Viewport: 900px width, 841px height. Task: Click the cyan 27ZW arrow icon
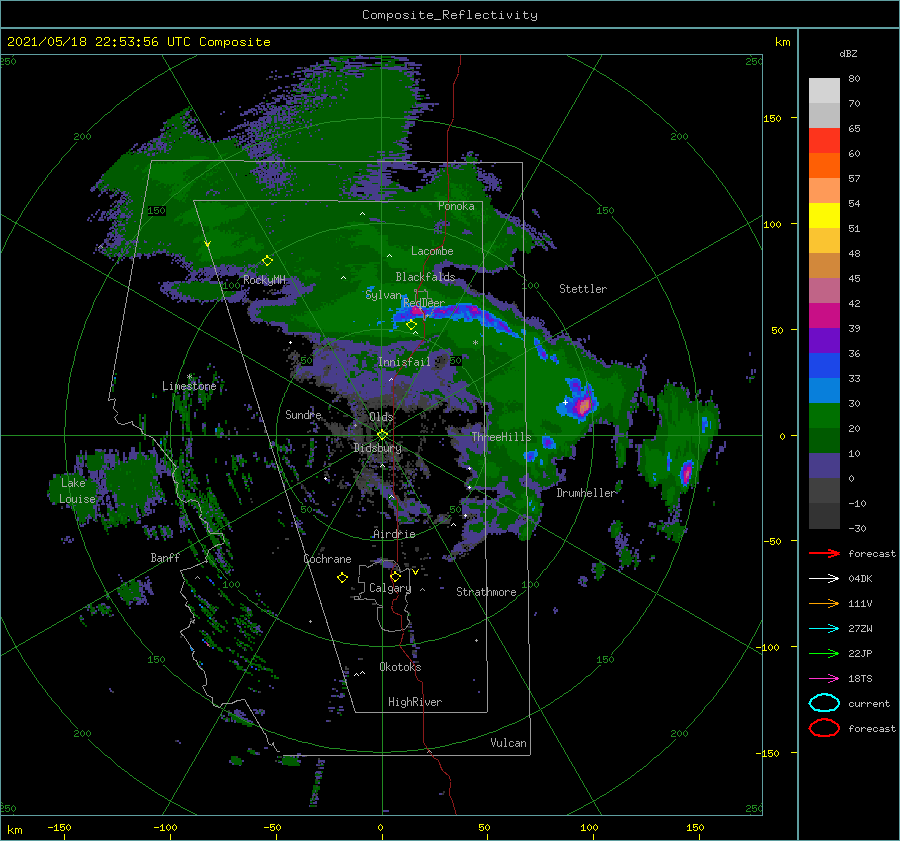[x=824, y=629]
